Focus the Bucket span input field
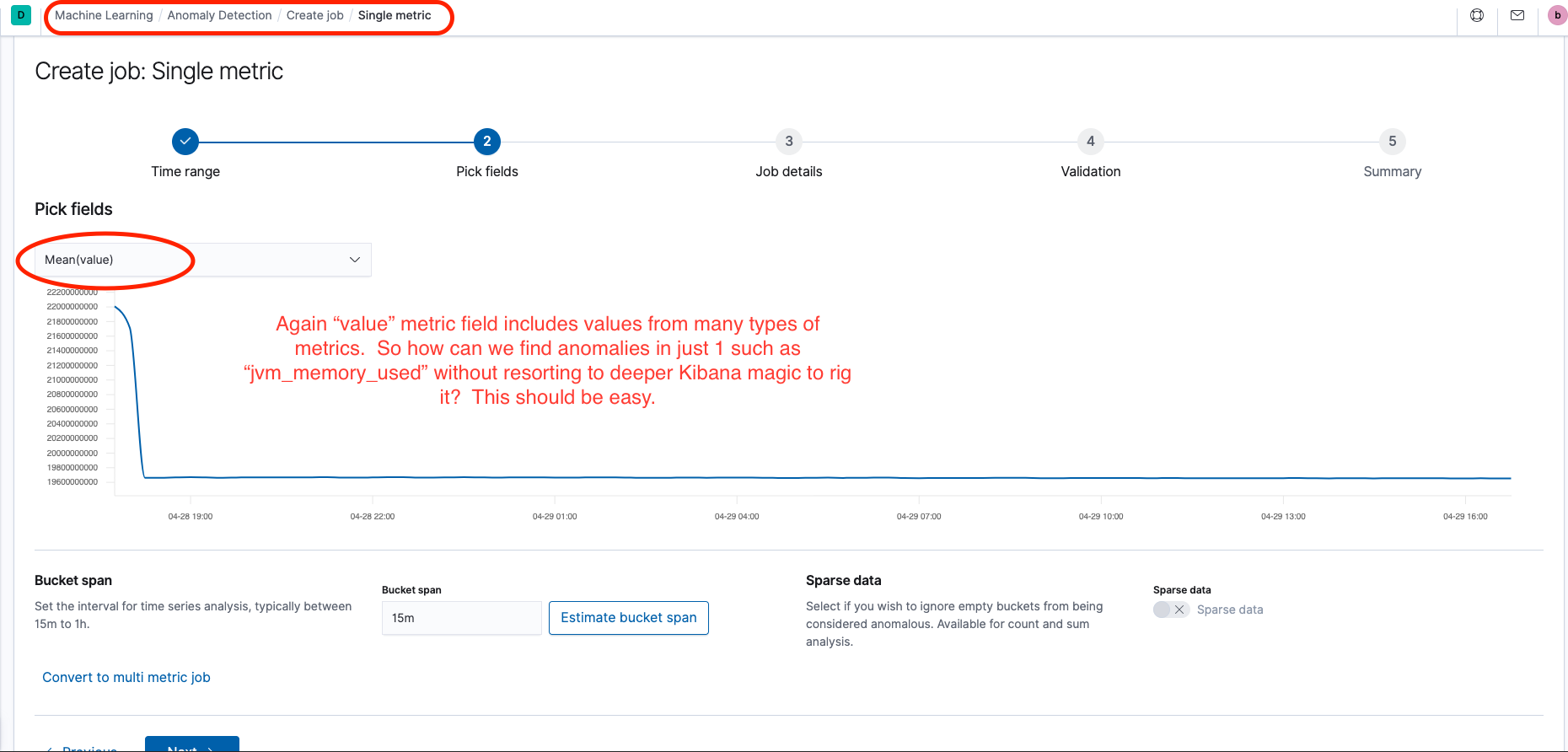Image resolution: width=1568 pixels, height=752 pixels. pyautogui.click(x=462, y=618)
